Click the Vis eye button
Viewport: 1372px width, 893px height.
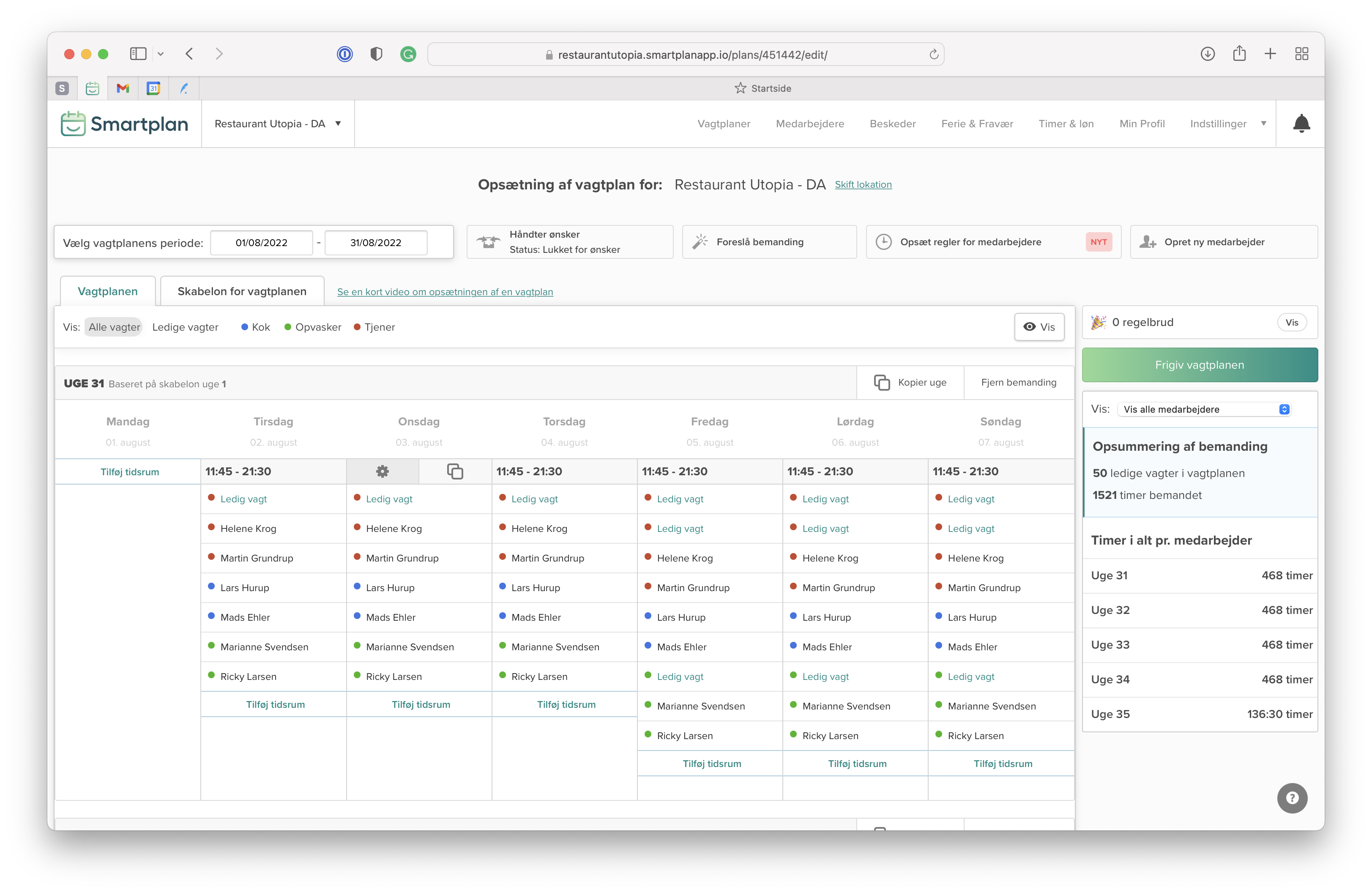[1039, 327]
